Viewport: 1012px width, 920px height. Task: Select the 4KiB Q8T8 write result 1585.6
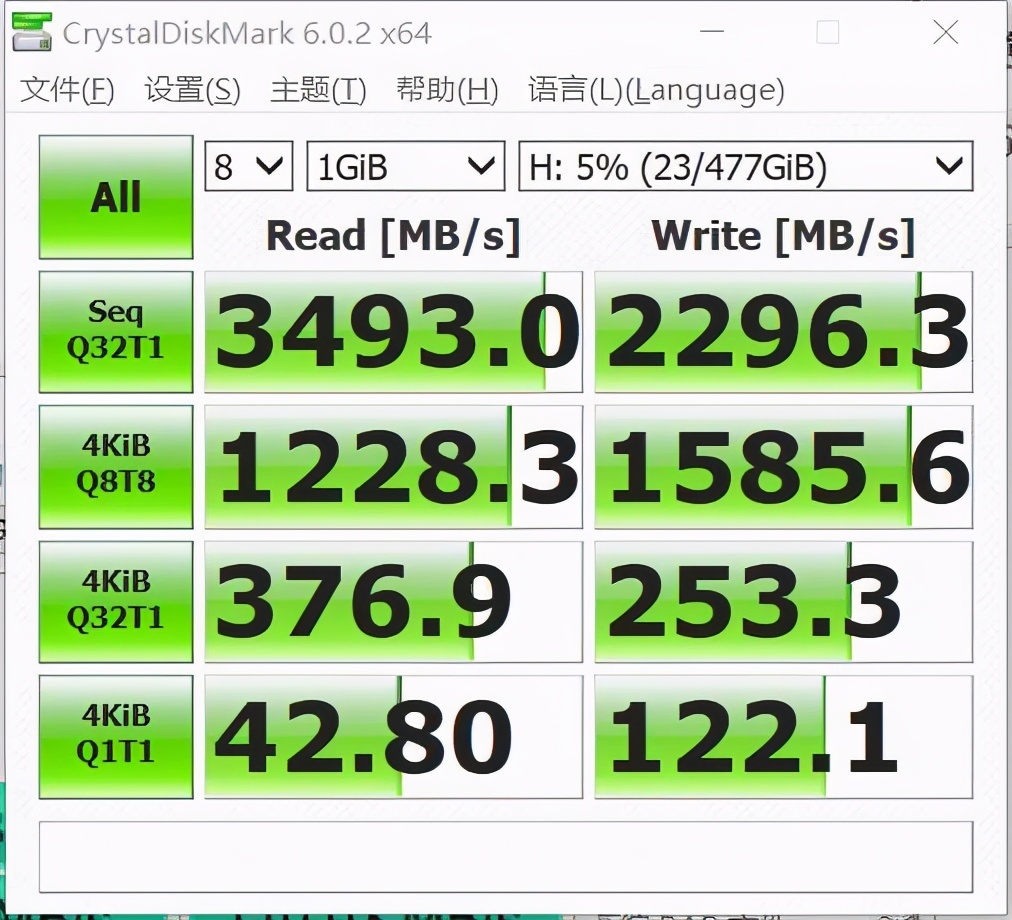(x=784, y=467)
